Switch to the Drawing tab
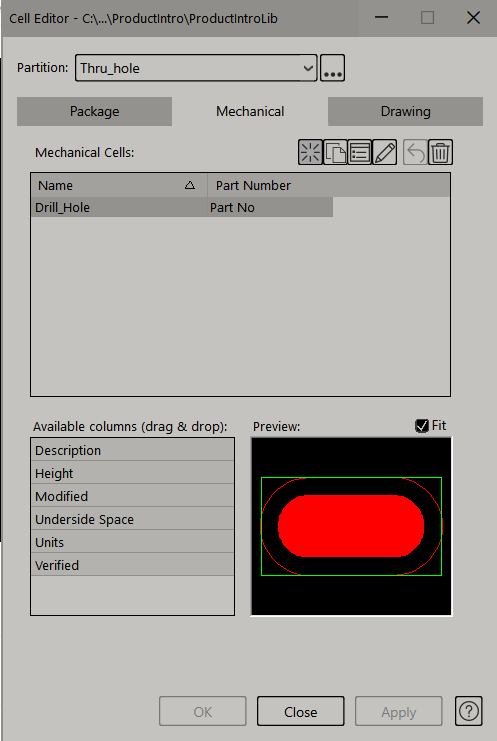Image resolution: width=497 pixels, height=741 pixels. tap(405, 112)
